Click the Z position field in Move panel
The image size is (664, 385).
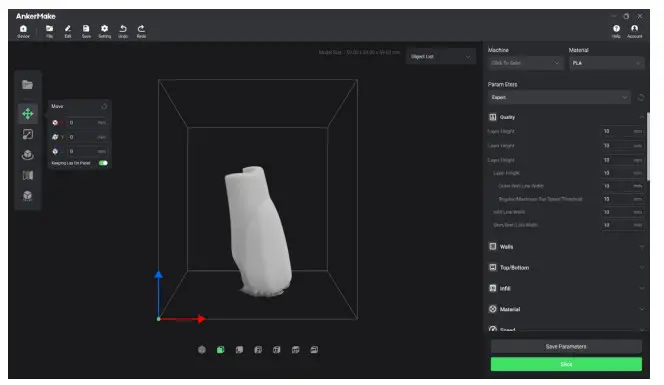click(87, 151)
